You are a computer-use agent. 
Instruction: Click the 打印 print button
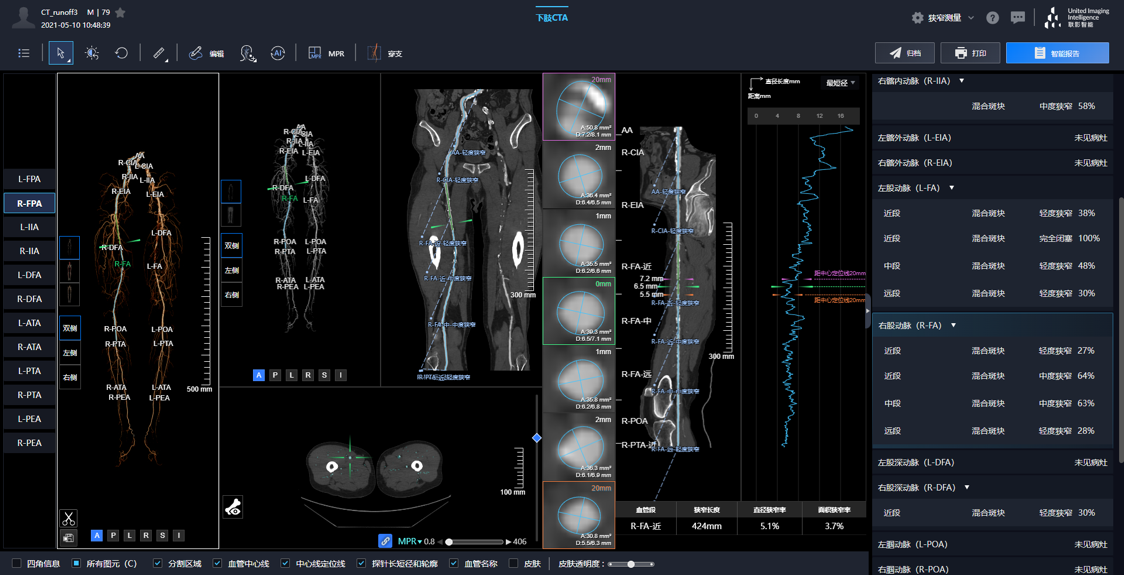(971, 53)
